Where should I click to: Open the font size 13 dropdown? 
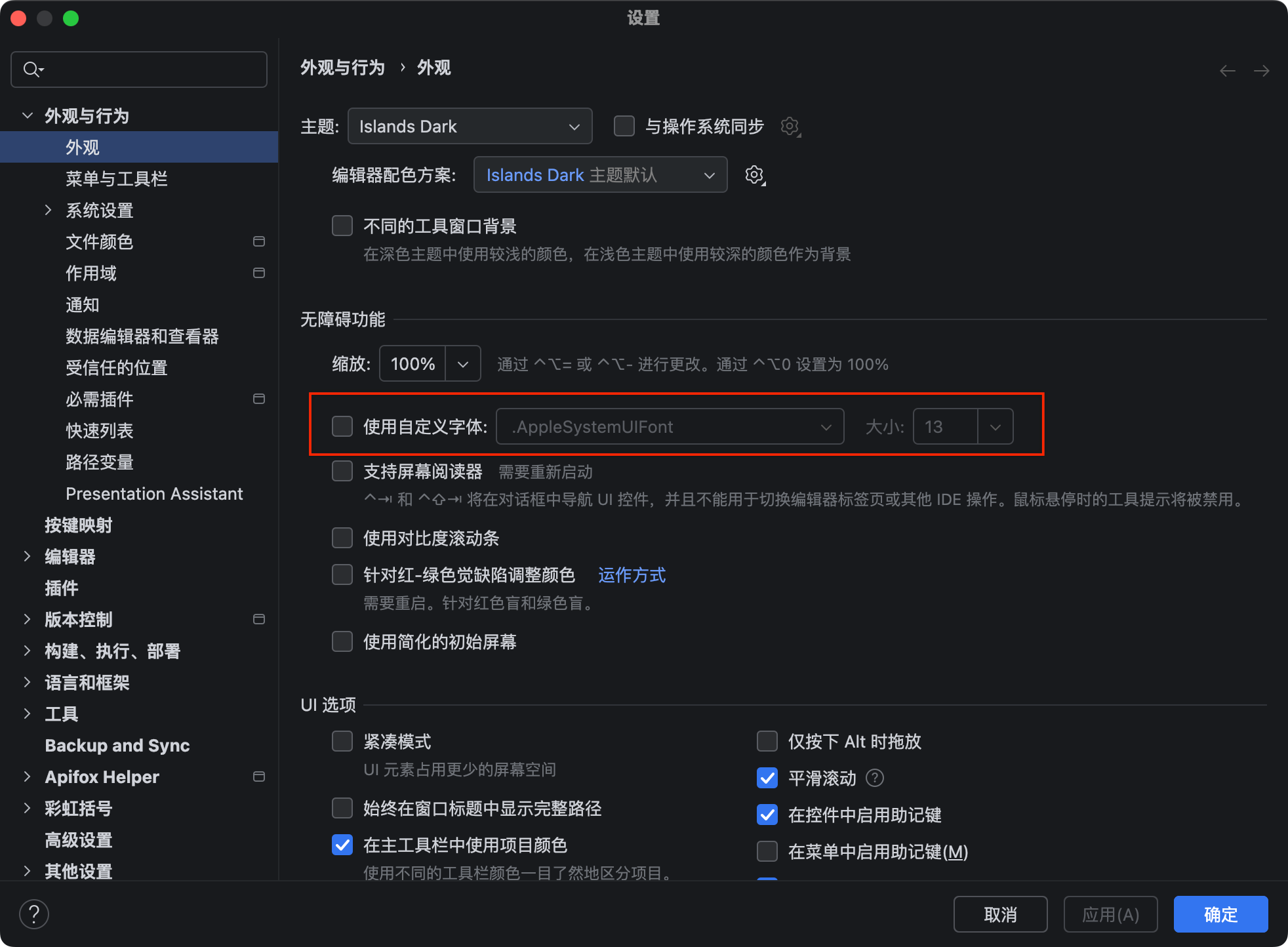(x=995, y=426)
